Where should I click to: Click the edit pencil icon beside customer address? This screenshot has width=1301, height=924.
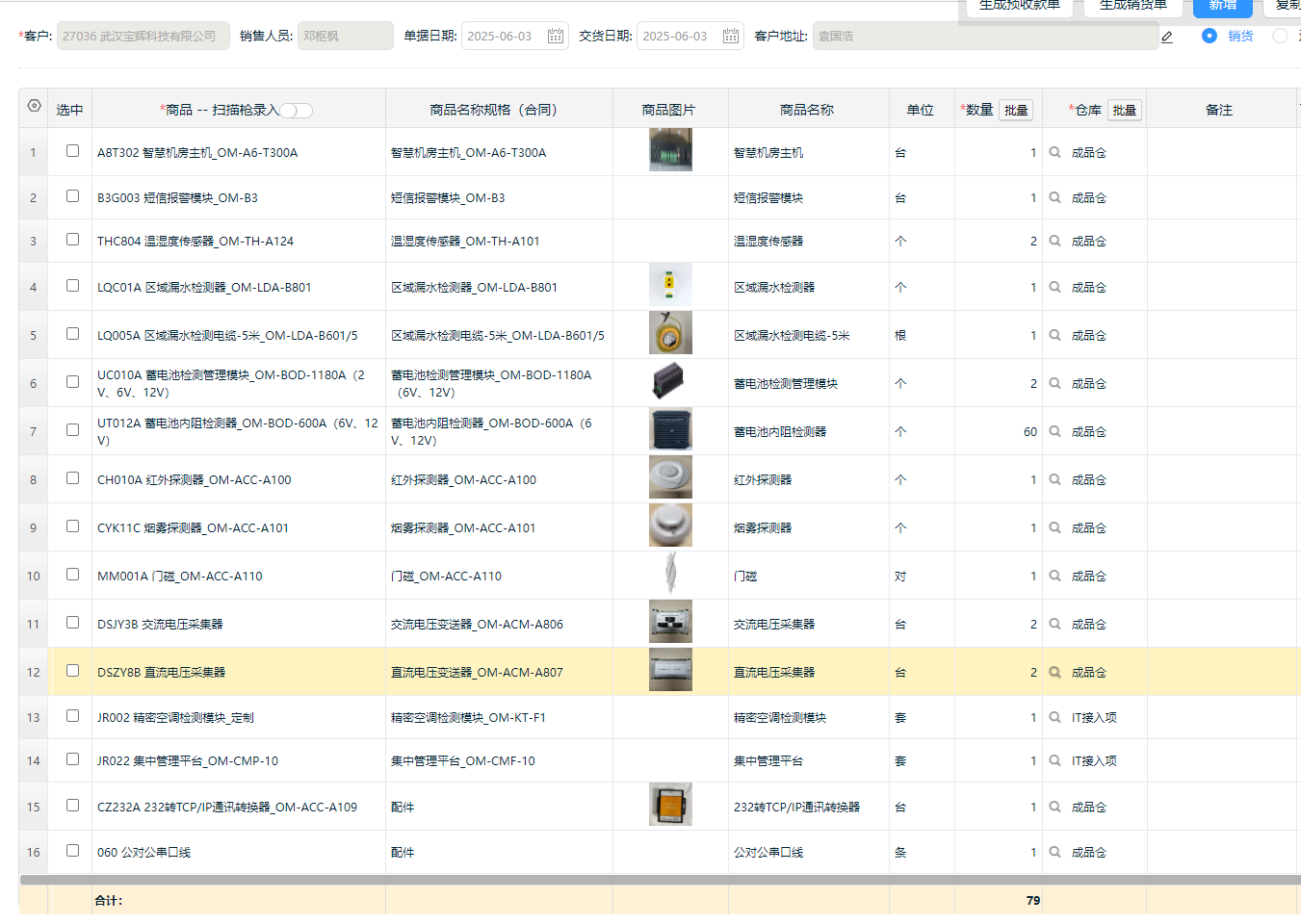tap(1166, 37)
